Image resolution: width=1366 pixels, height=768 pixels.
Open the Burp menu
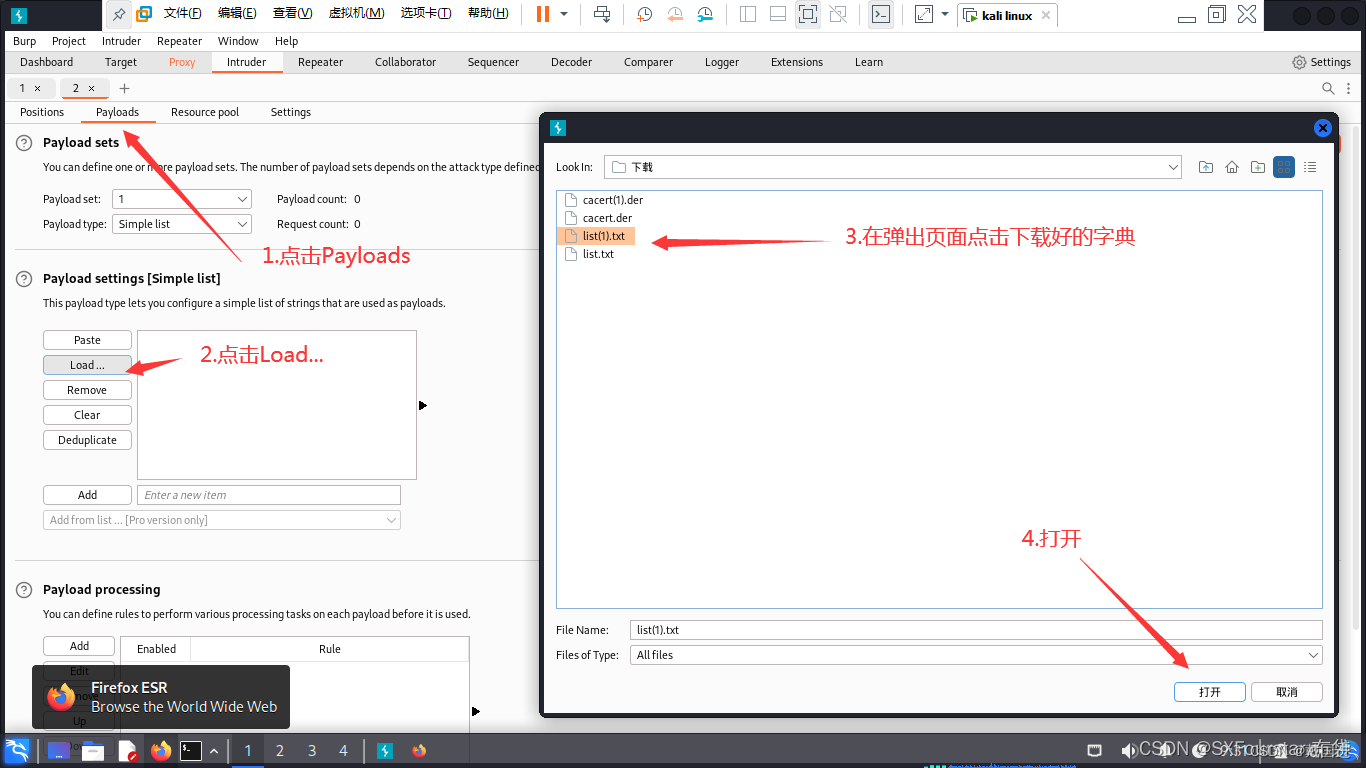coord(24,41)
